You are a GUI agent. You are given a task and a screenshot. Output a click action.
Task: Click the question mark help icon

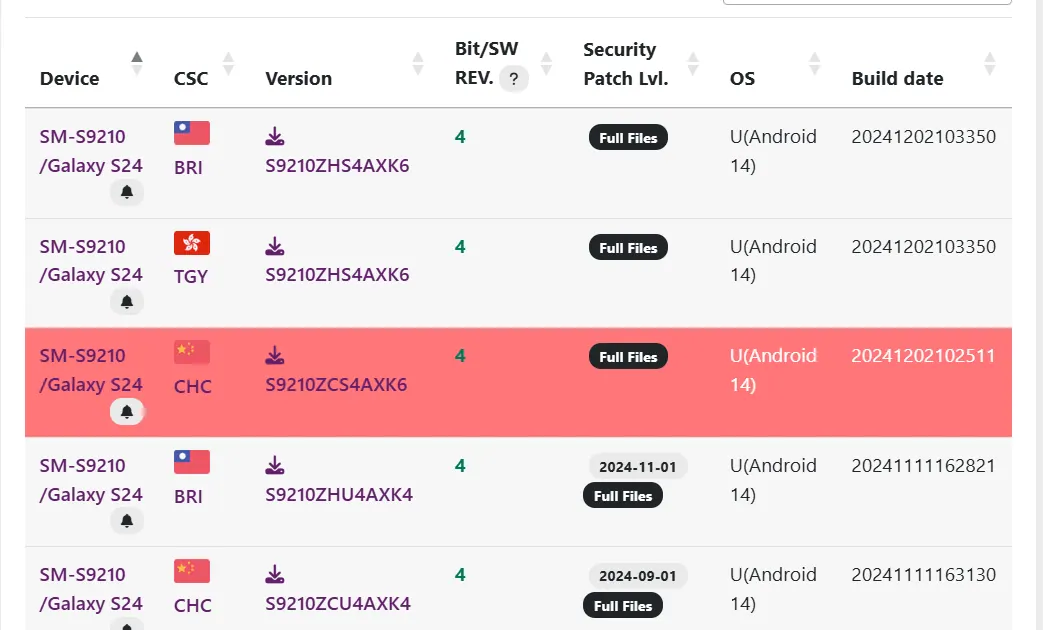point(513,79)
